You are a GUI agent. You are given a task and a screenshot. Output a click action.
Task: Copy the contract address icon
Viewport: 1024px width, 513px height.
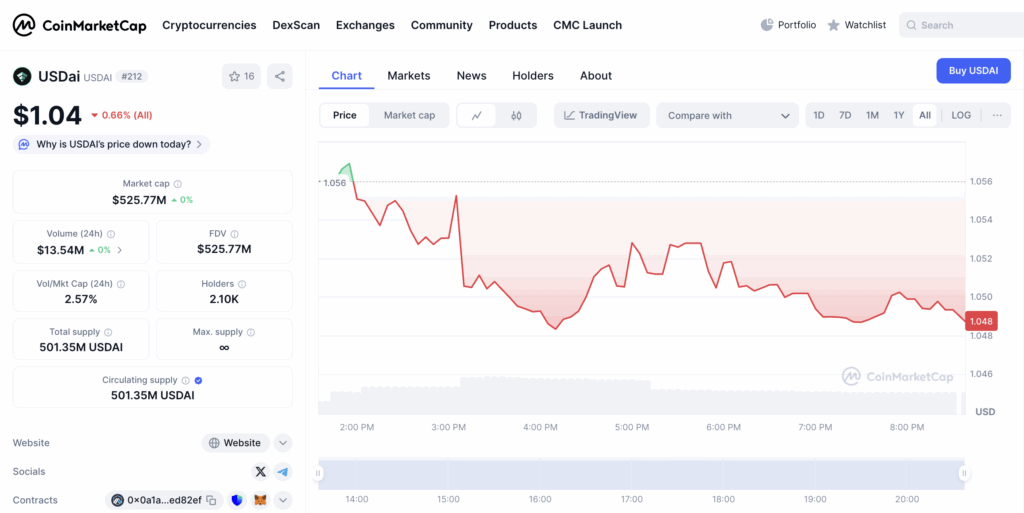[x=212, y=500]
